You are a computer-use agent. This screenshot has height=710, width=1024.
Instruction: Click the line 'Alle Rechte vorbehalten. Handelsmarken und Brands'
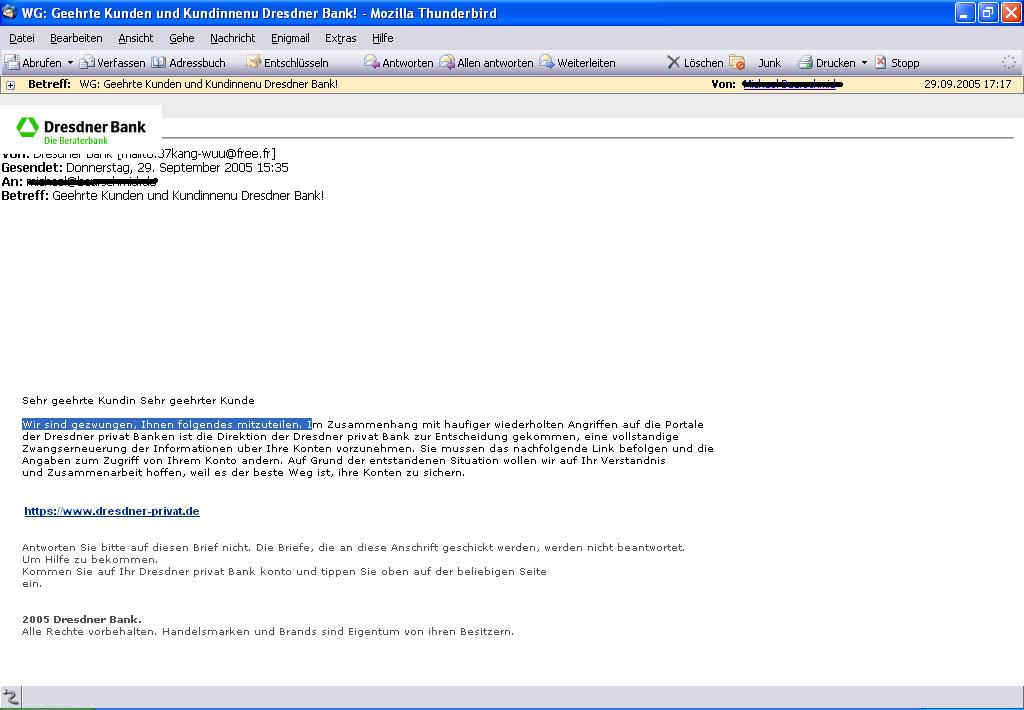[268, 632]
